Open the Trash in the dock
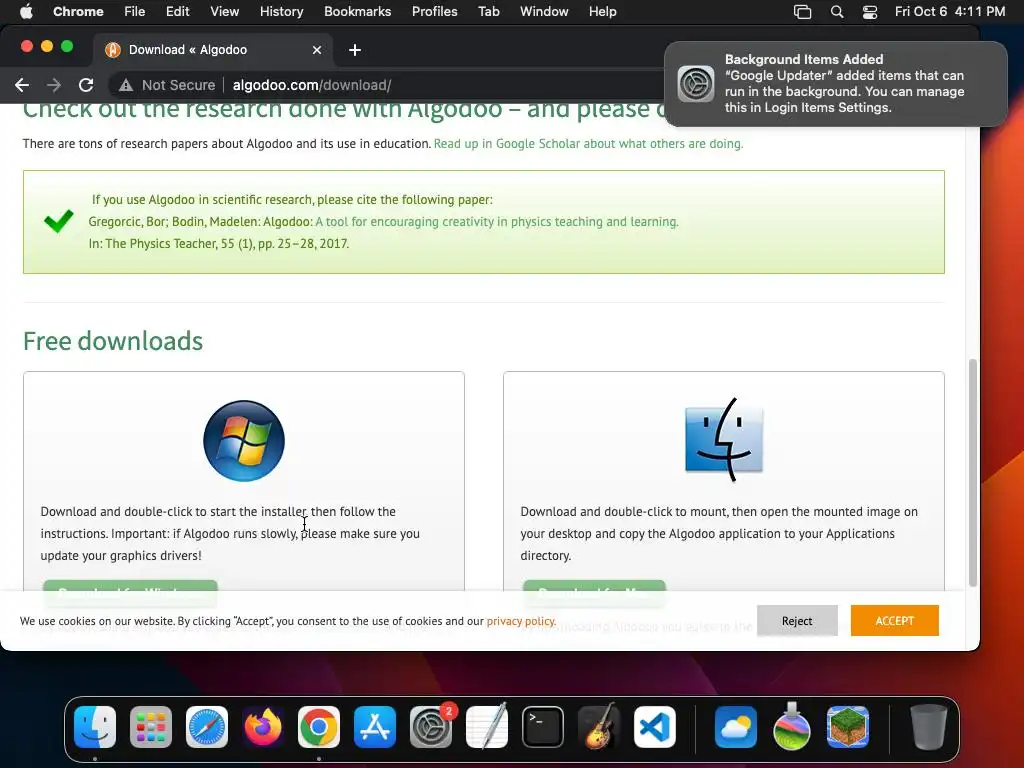This screenshot has height=768, width=1024. 929,727
